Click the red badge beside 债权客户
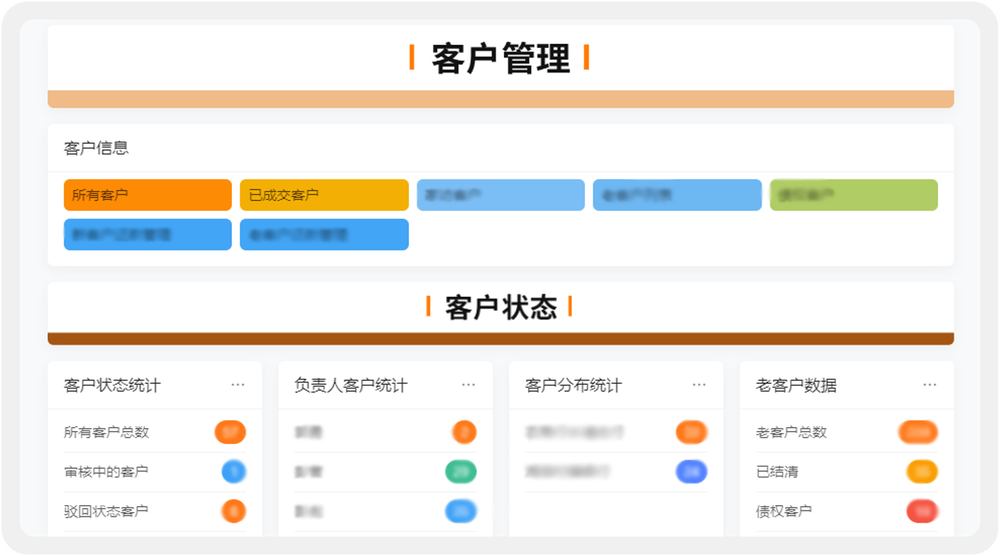Image resolution: width=1000 pixels, height=556 pixels. [921, 511]
